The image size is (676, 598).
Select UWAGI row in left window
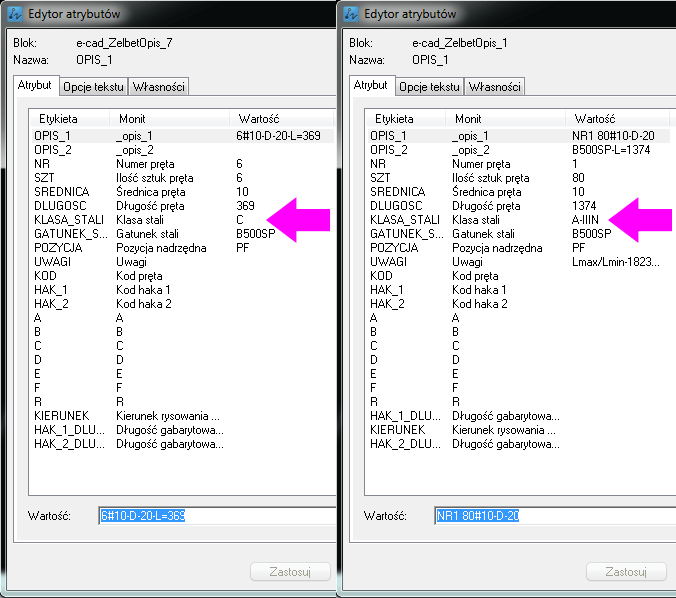click(x=182, y=262)
